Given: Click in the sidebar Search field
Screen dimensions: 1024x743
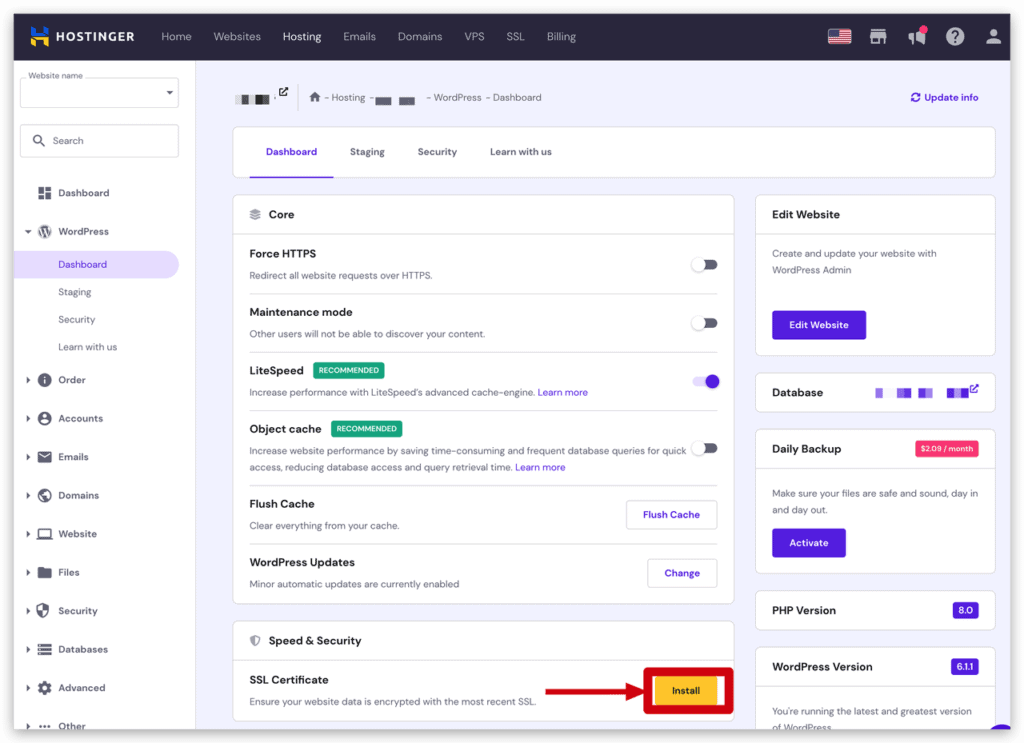Looking at the screenshot, I should [x=99, y=141].
